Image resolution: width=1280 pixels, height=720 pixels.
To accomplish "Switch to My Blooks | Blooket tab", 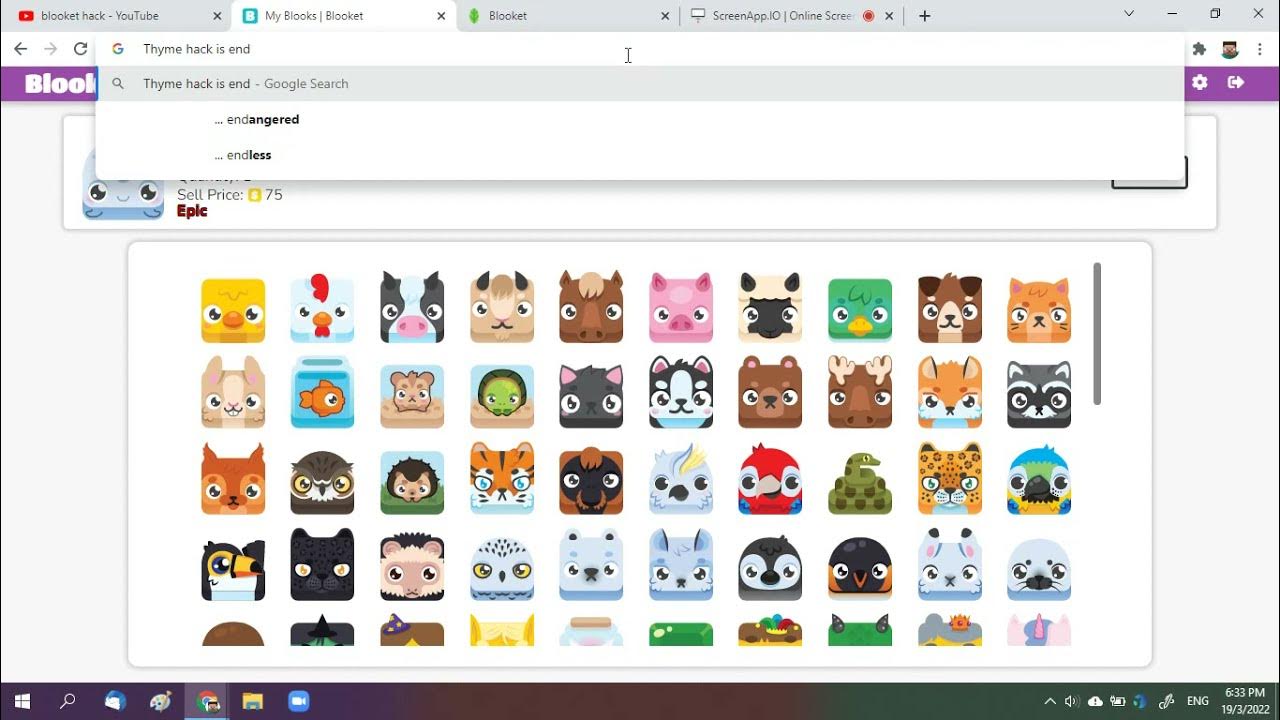I will click(x=343, y=16).
